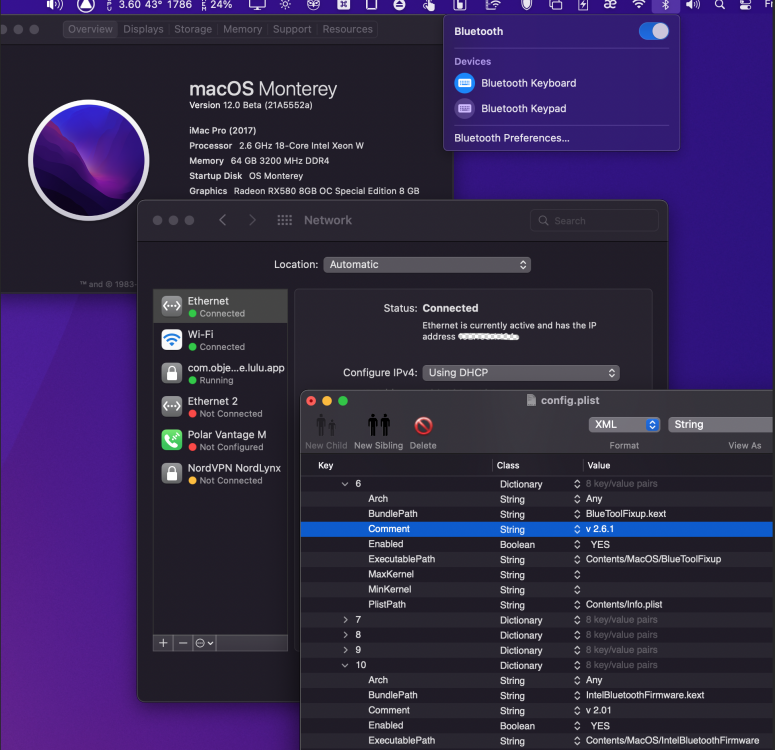
Task: Select value IntelBluetoothFirmware.kext
Action: pos(645,695)
